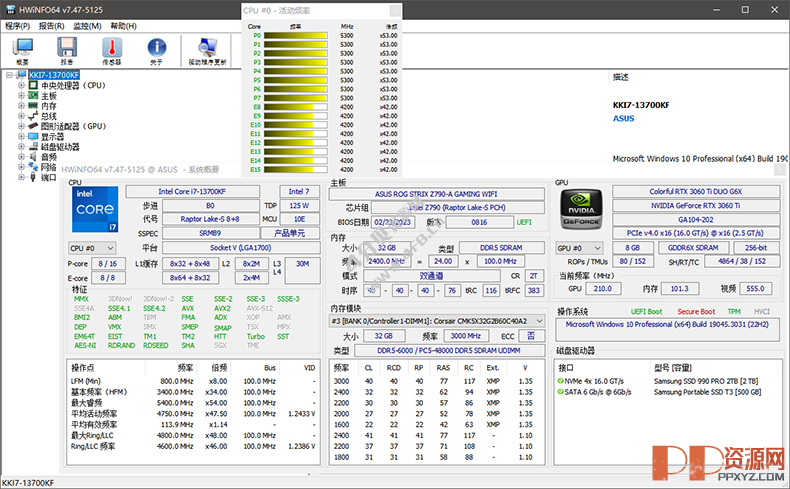790x489 pixels.
Task: Select the 网络 tree item
Action: pyautogui.click(x=48, y=167)
